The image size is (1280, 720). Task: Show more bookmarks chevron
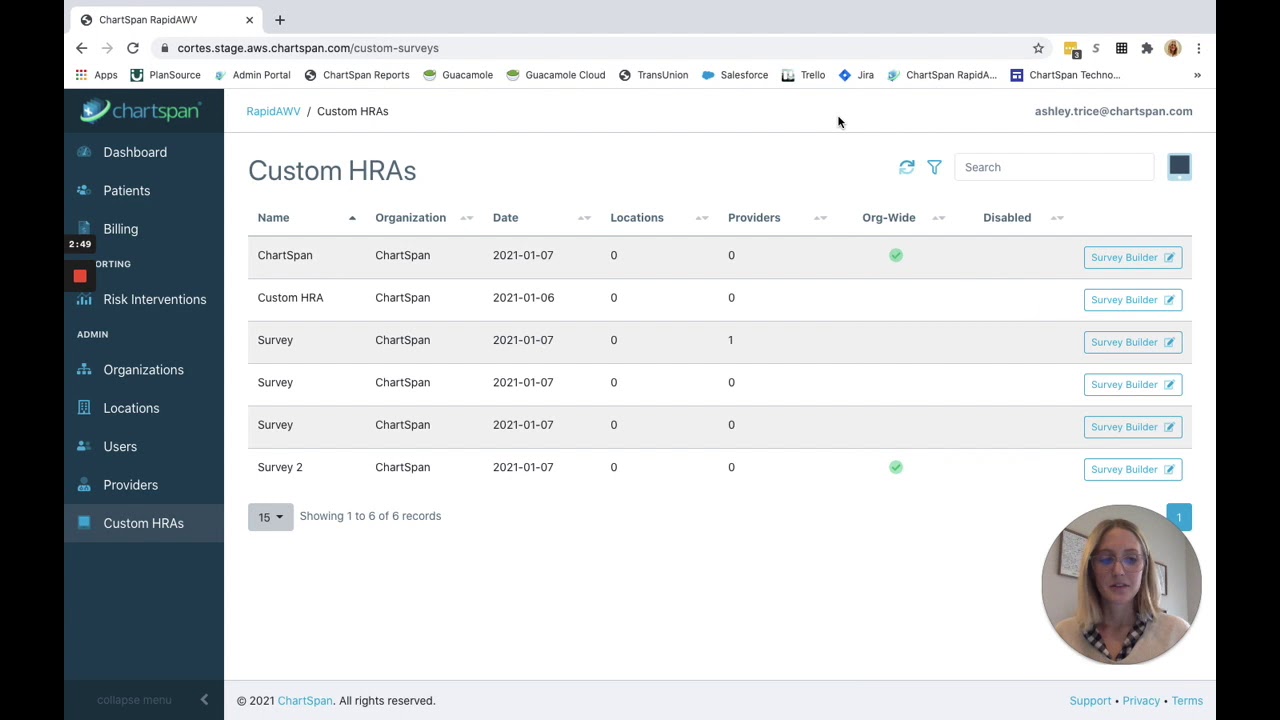1197,75
